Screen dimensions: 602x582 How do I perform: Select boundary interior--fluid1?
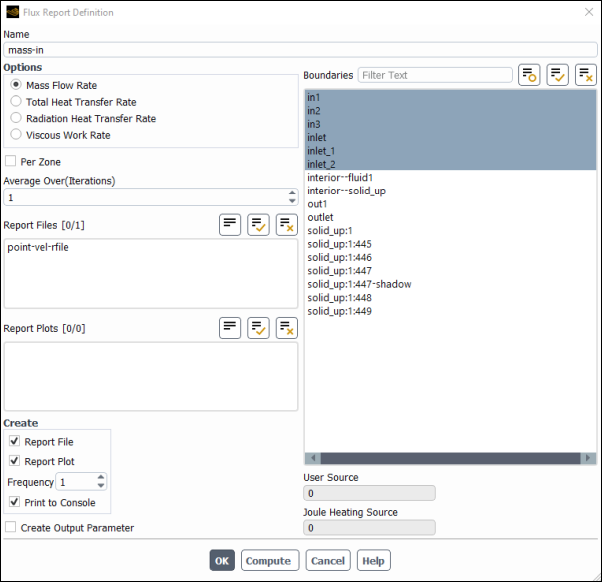click(450, 178)
